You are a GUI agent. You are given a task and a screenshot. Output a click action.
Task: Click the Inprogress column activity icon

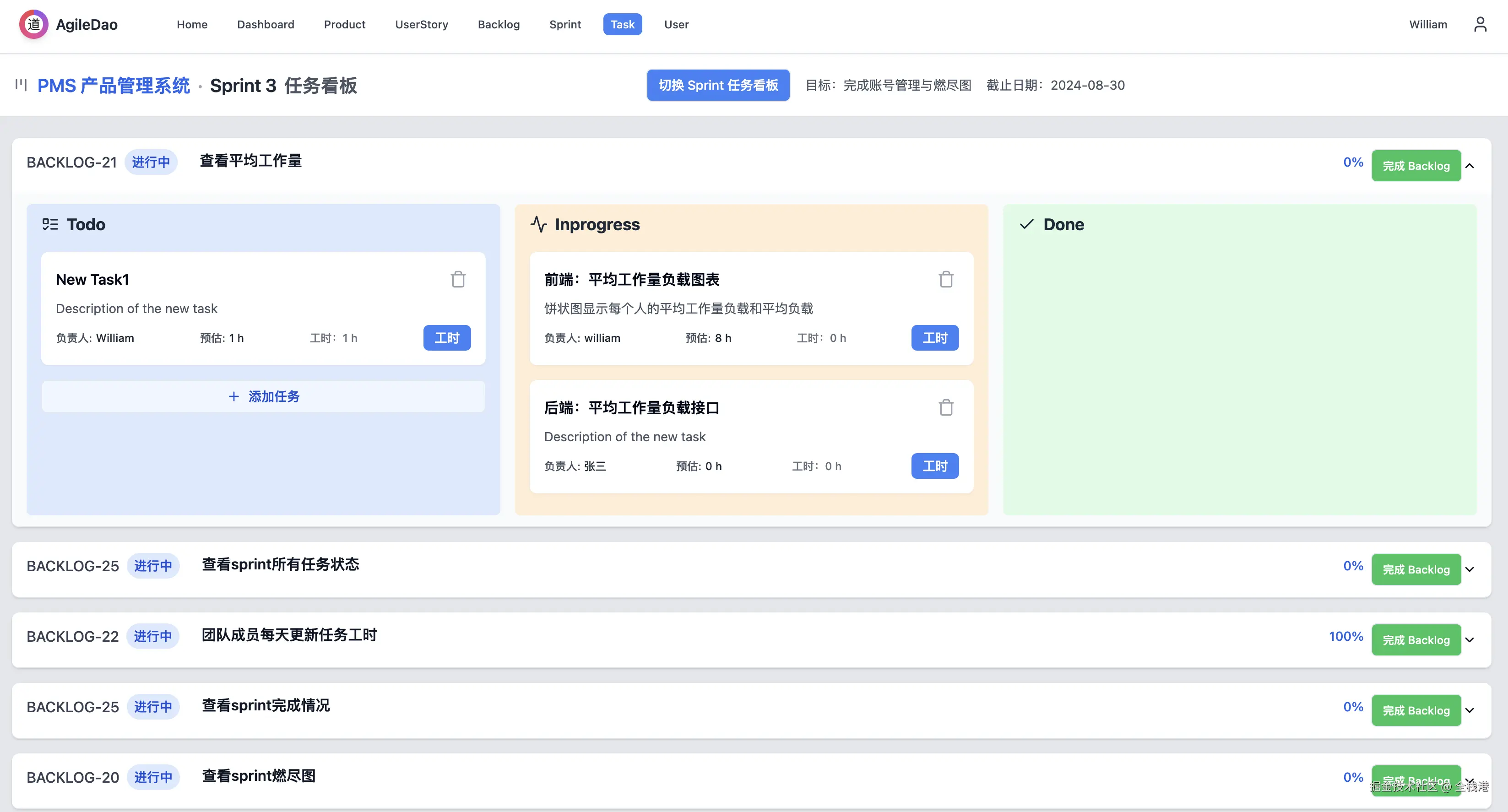click(539, 224)
